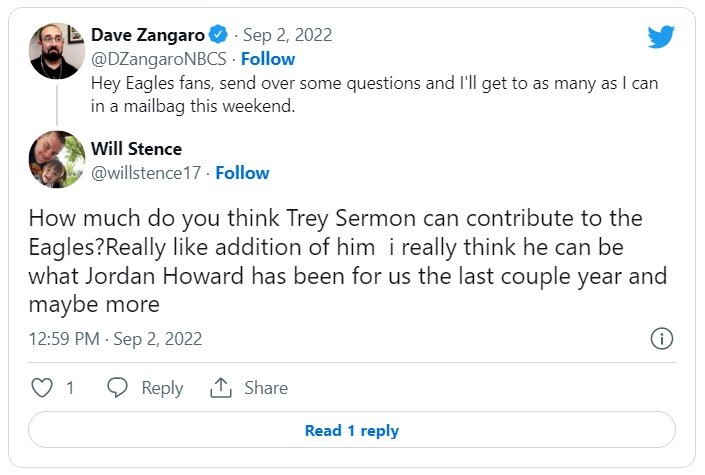Click the reply speech bubble icon
The height and width of the screenshot is (475, 705).
(x=118, y=388)
